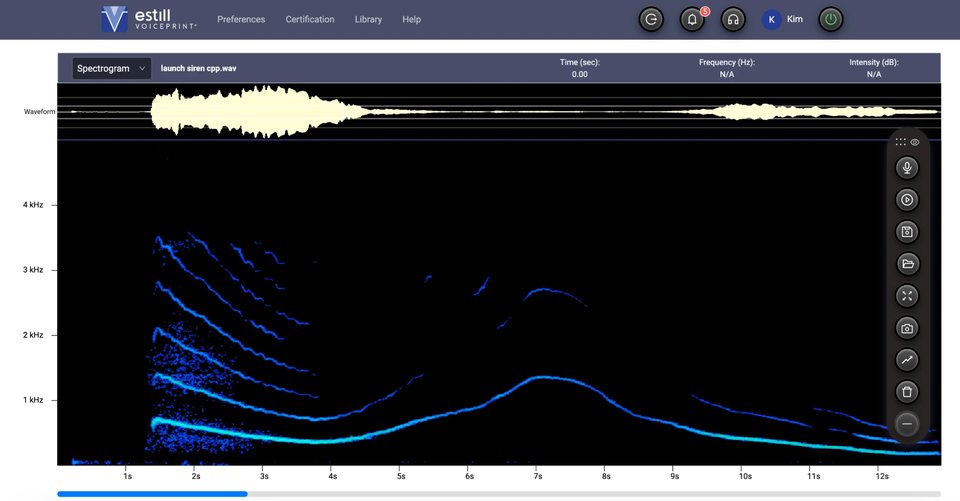Click the Waveform label
Viewport: 960px width, 501px height.
click(x=39, y=111)
